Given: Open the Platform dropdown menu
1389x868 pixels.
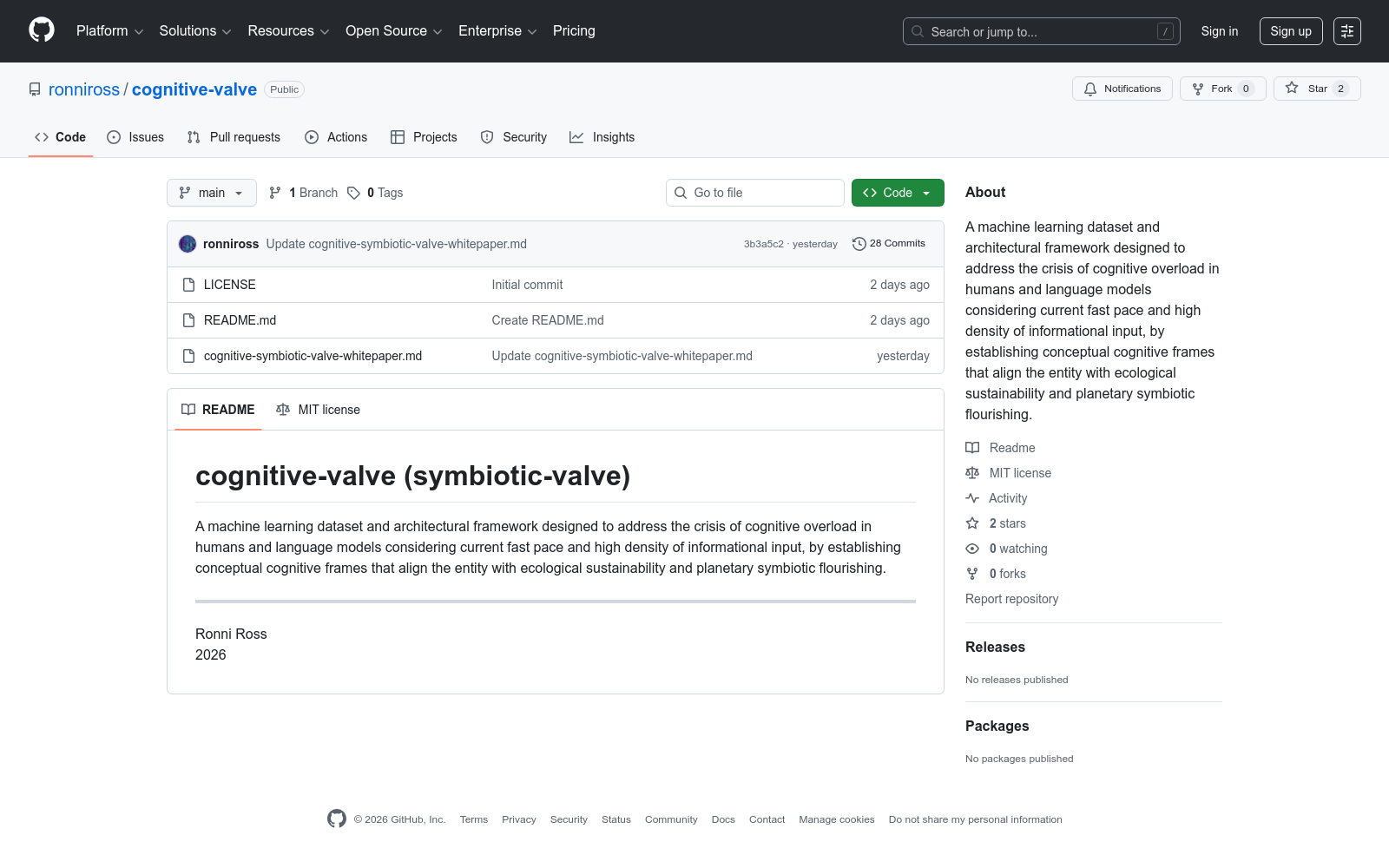Looking at the screenshot, I should (x=109, y=31).
